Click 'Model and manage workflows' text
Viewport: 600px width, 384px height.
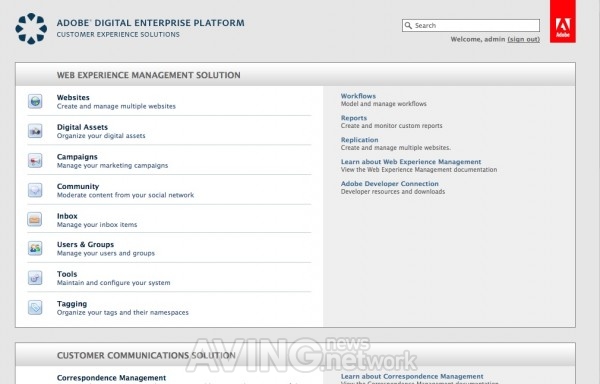(x=383, y=104)
